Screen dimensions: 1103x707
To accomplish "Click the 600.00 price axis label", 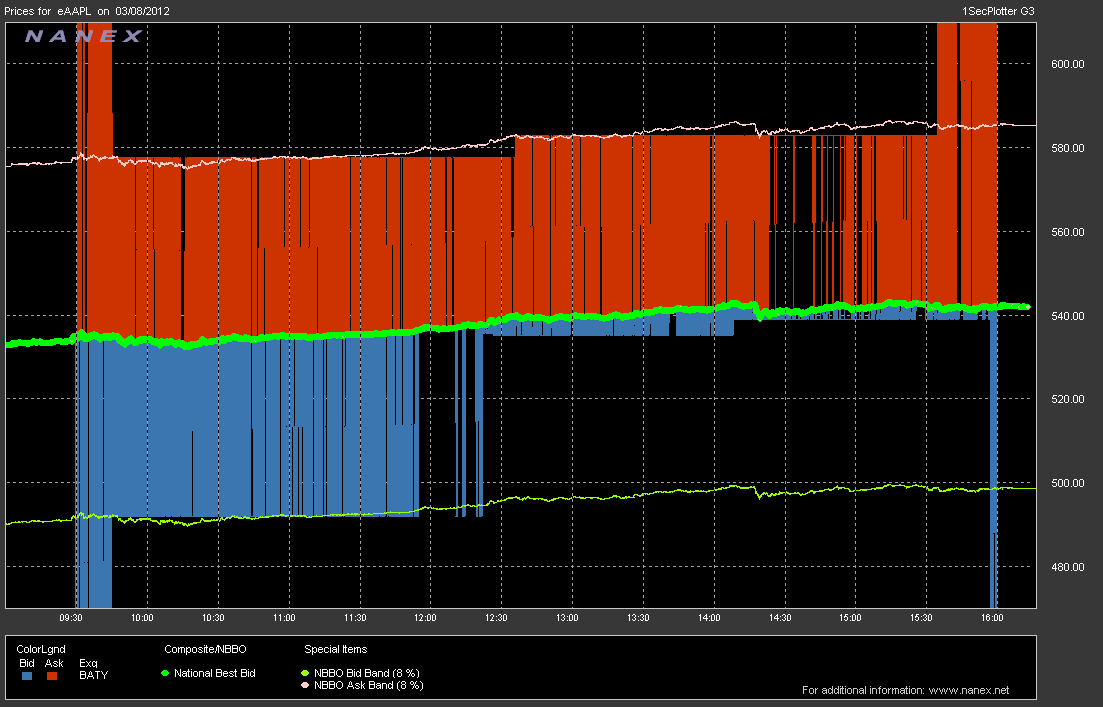I will click(x=1067, y=64).
